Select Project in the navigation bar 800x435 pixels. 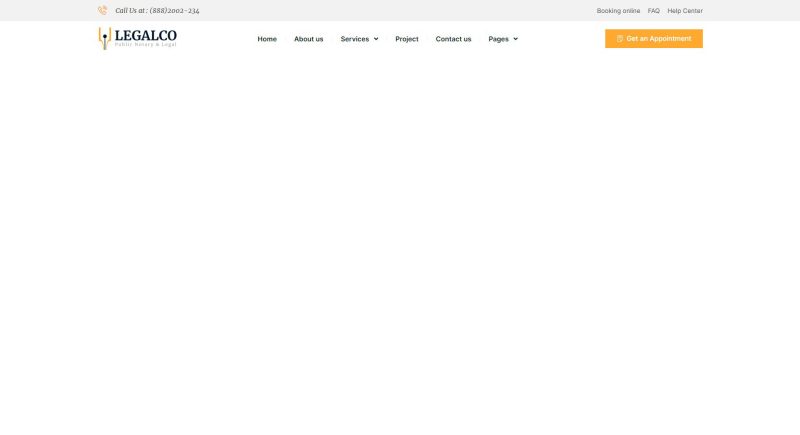click(x=407, y=39)
